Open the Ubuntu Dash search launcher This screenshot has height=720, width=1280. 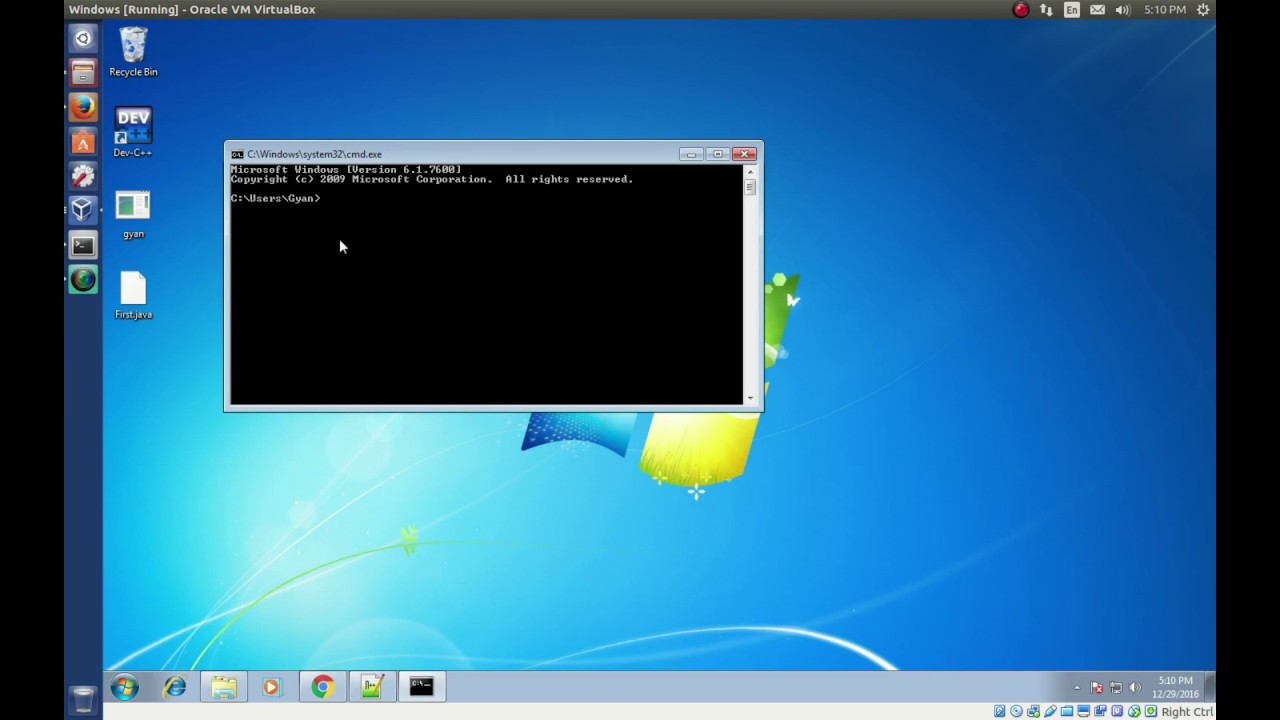(x=83, y=39)
